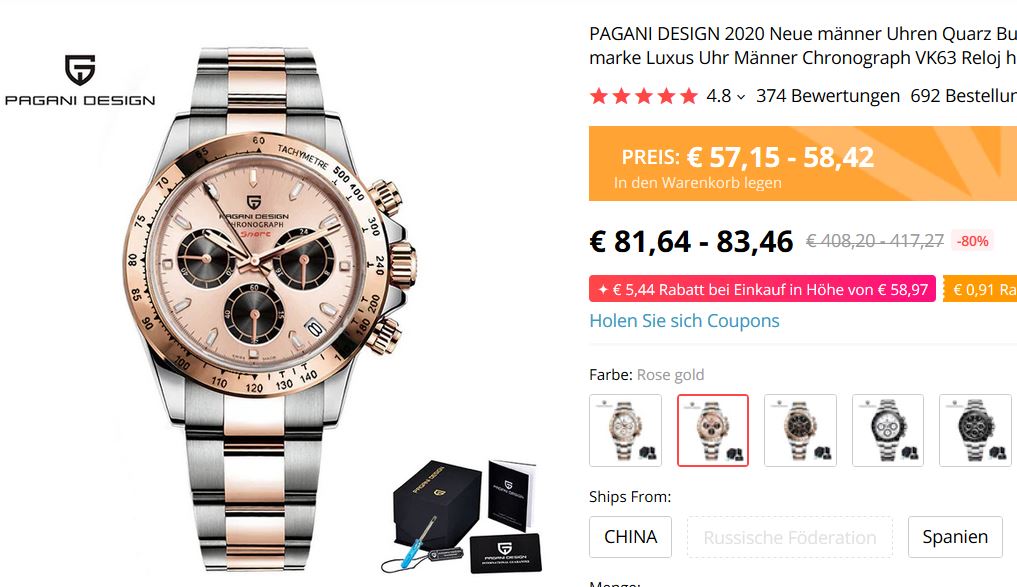Select the silver white-dial watch variant

click(x=888, y=431)
